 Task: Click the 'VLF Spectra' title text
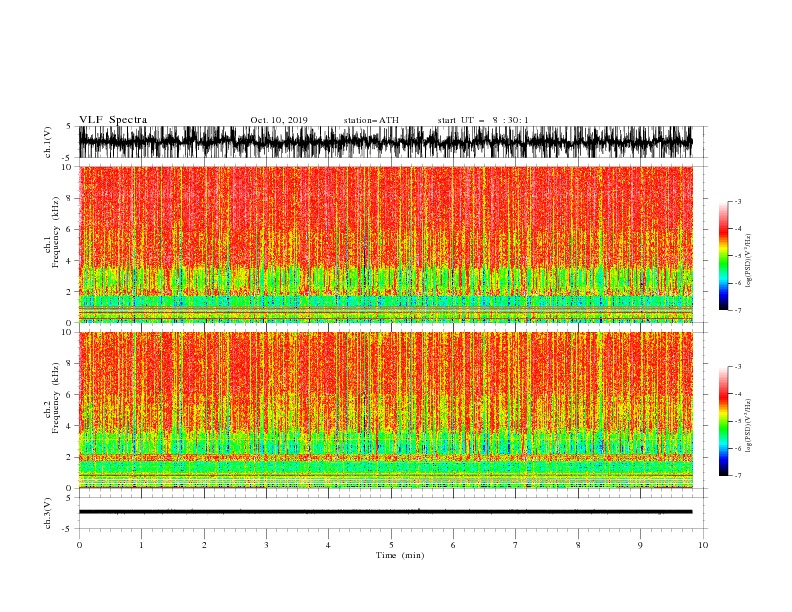pyautogui.click(x=113, y=120)
